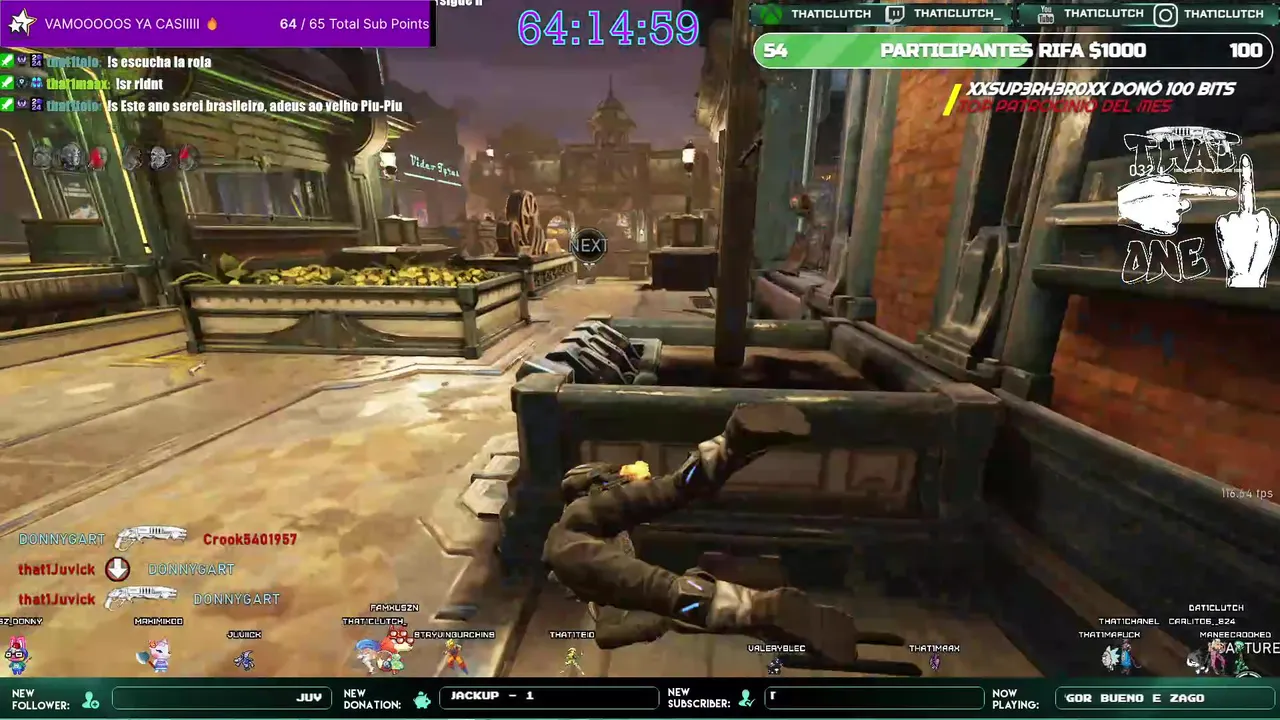Click the THAT1CLUTCH handle next to the Instagram logo
The height and width of the screenshot is (720, 1280).
pyautogui.click(x=1224, y=14)
